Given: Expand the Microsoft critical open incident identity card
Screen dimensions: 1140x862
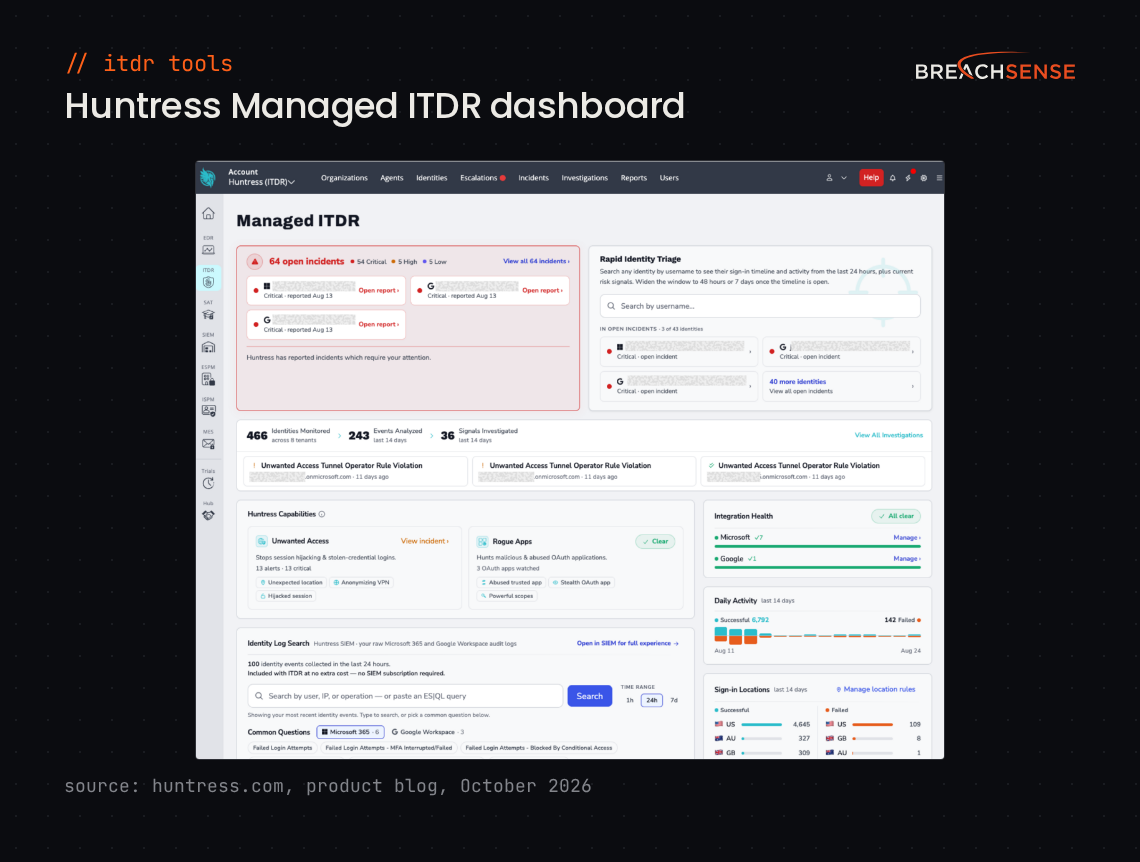Looking at the screenshot, I should (679, 351).
